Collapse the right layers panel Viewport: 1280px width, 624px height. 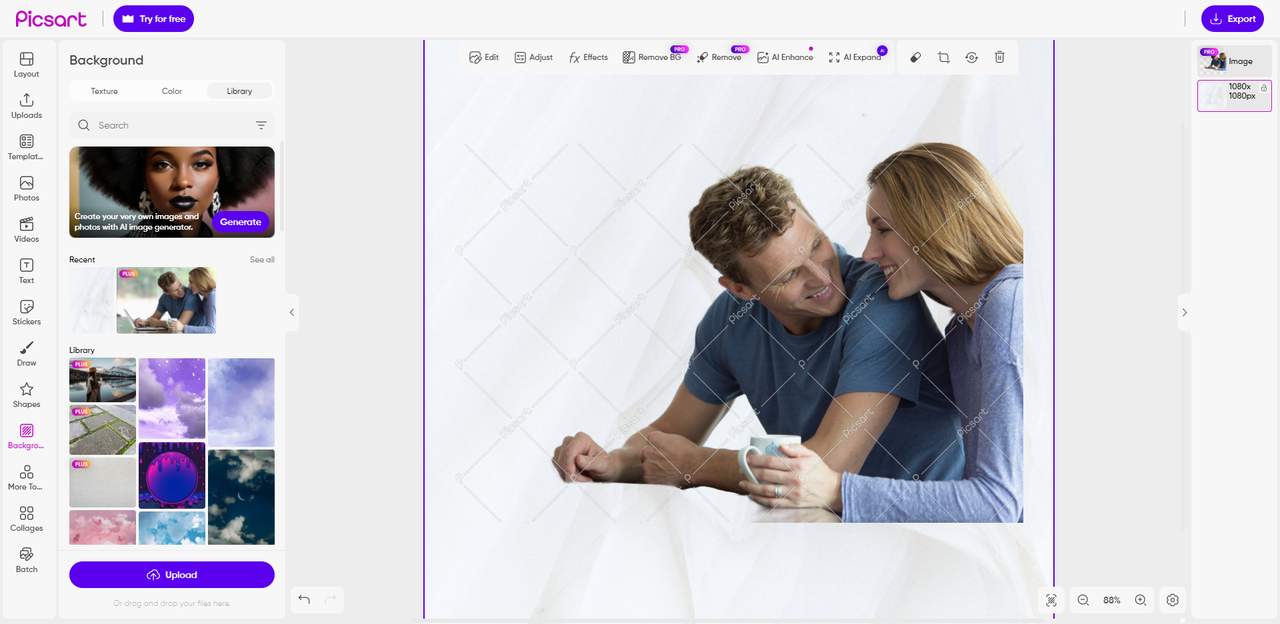(x=1184, y=312)
